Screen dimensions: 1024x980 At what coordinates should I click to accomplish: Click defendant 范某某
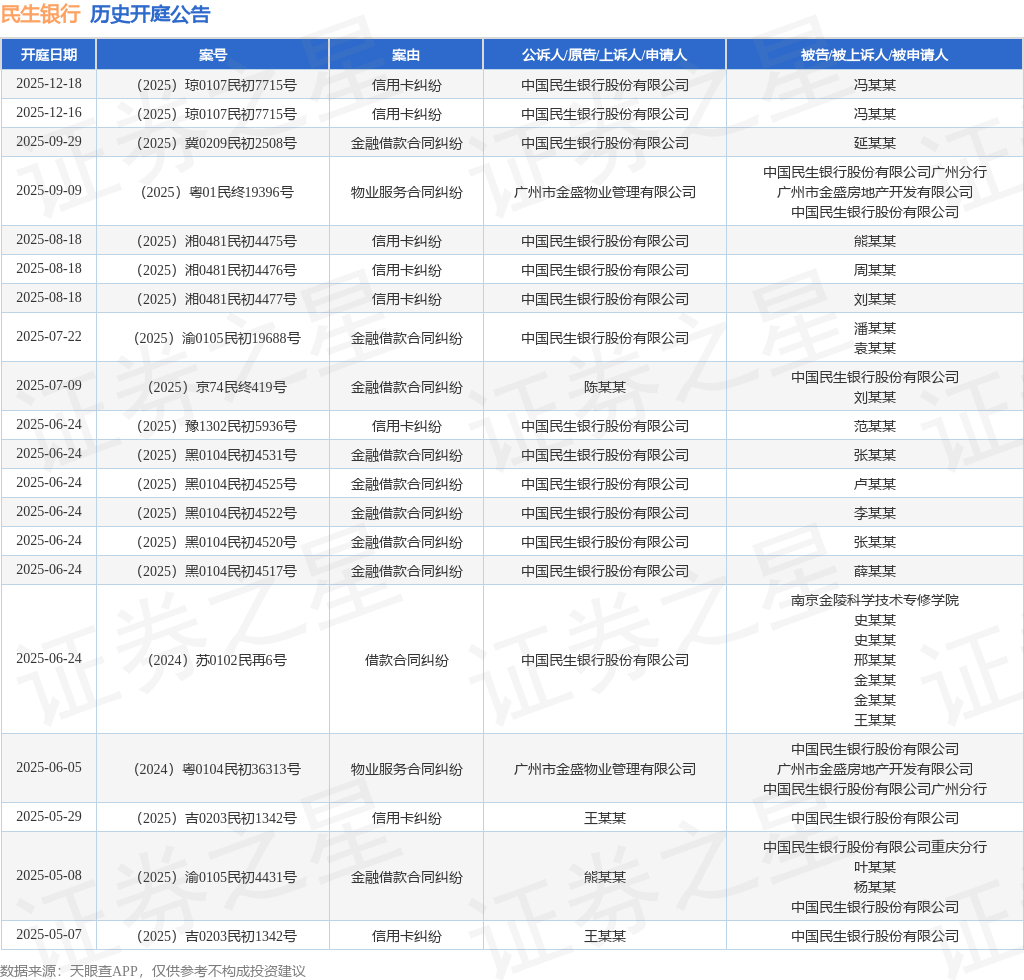[x=874, y=426]
